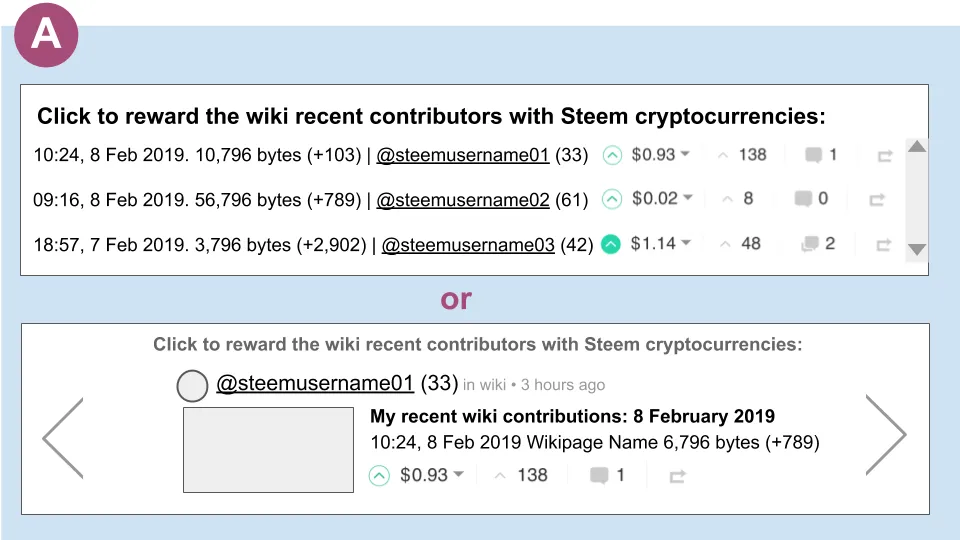This screenshot has width=960, height=540.
Task: Click scrollbar down arrow in contributors list
Action: point(917,249)
